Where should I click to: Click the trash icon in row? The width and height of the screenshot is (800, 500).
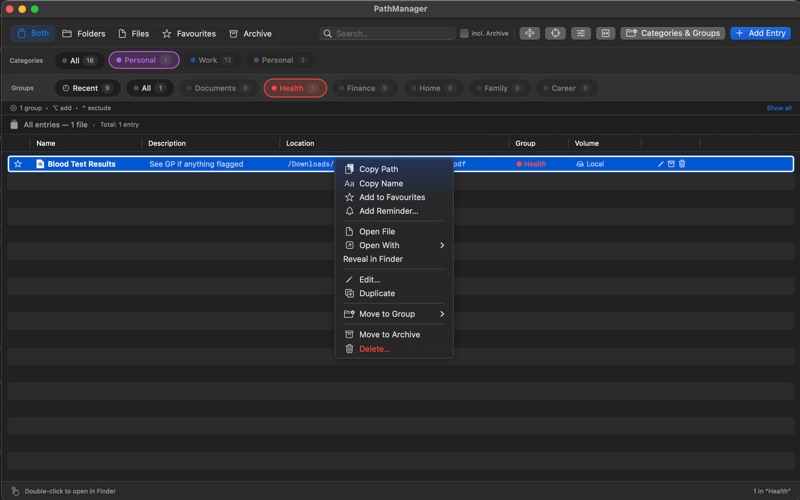click(682, 164)
